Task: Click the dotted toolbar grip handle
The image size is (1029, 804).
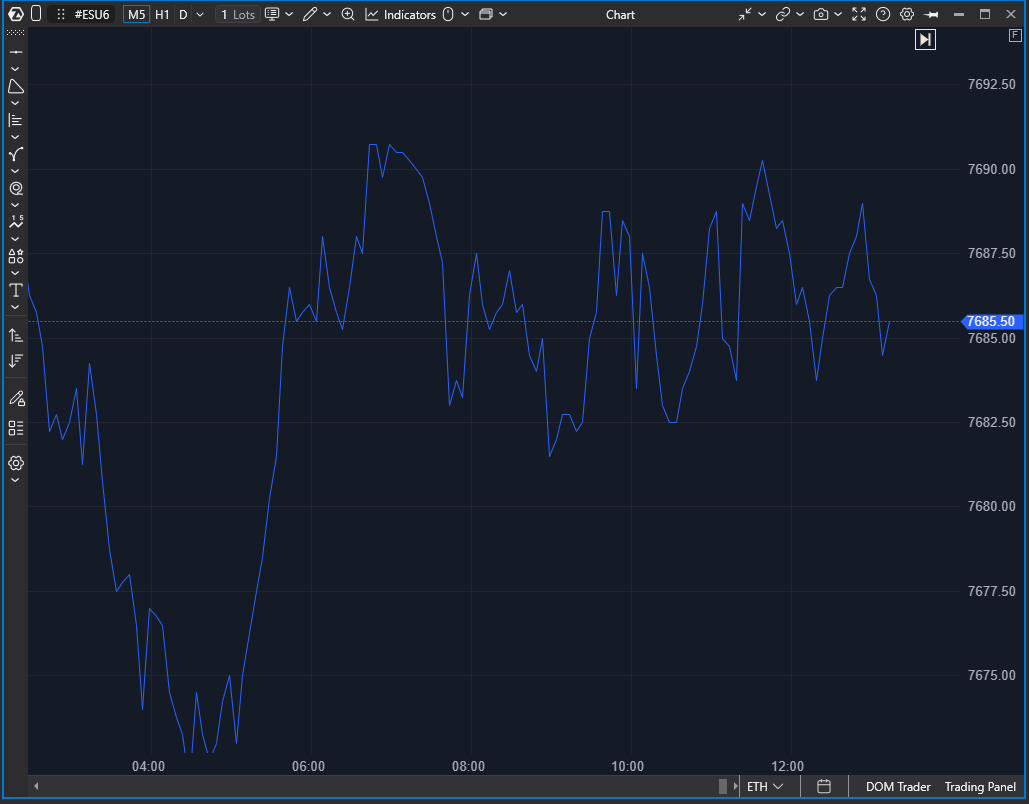Action: (x=16, y=33)
